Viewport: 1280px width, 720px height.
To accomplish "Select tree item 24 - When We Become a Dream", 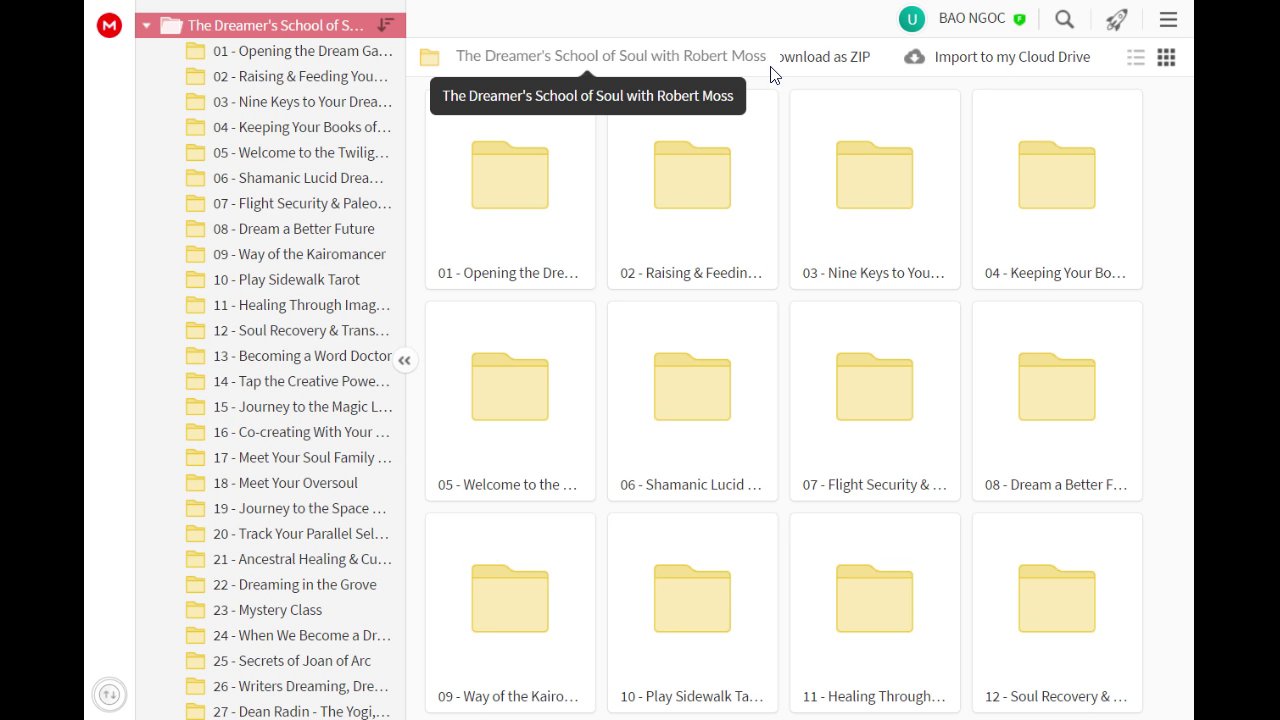I will click(289, 635).
